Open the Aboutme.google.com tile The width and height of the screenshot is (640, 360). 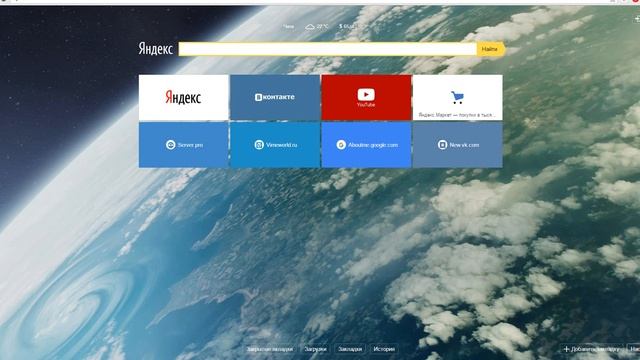point(366,145)
